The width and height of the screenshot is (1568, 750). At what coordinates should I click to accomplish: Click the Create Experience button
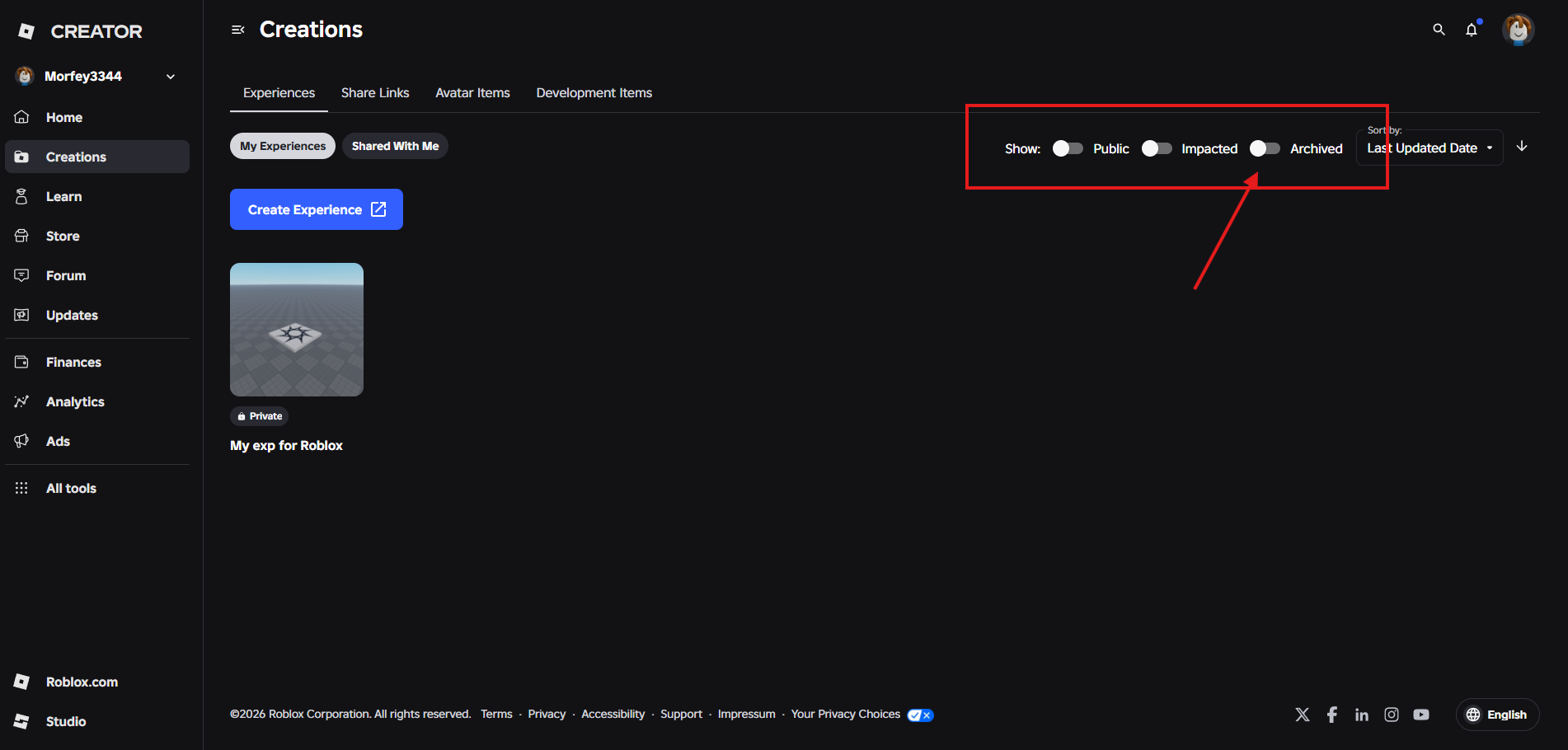tap(317, 209)
